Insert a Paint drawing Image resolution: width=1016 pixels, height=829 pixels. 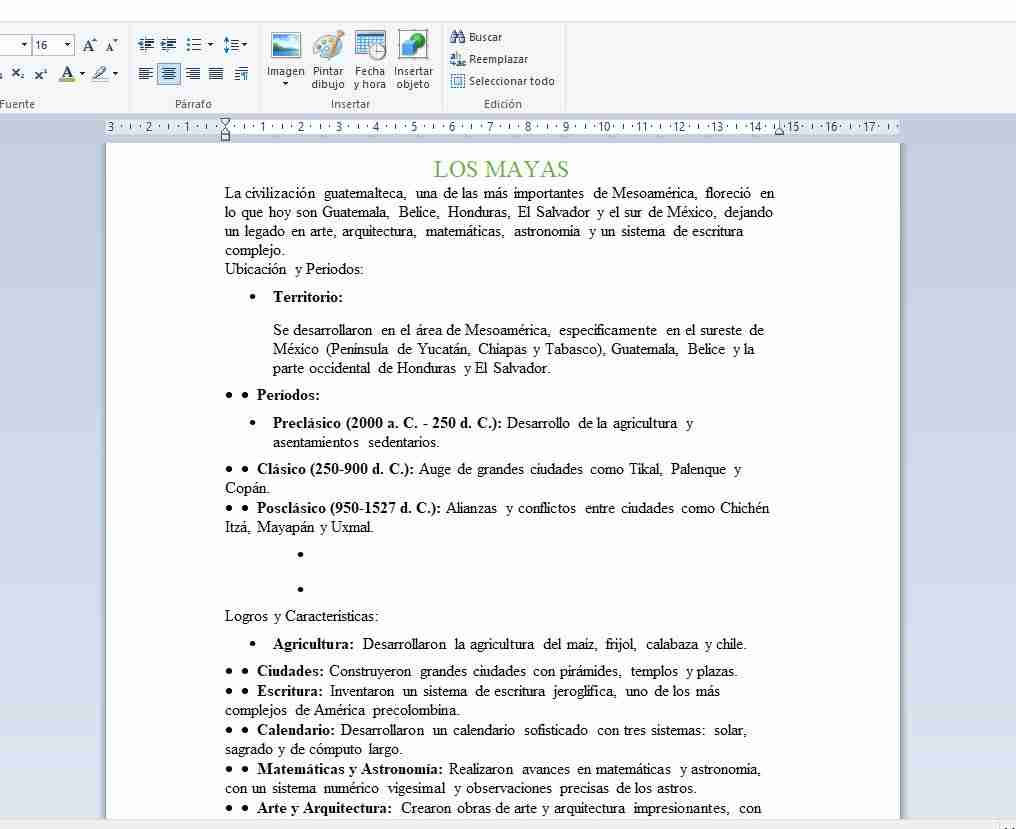(328, 60)
